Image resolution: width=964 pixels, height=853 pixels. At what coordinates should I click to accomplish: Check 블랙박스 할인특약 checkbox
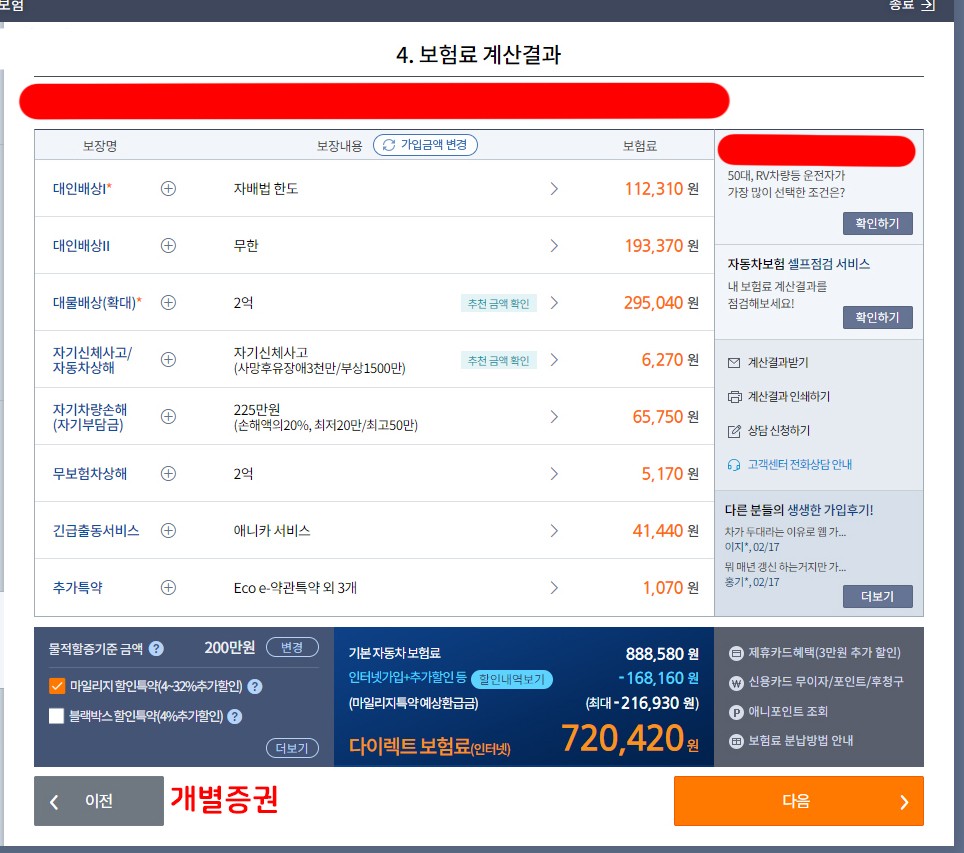57,716
